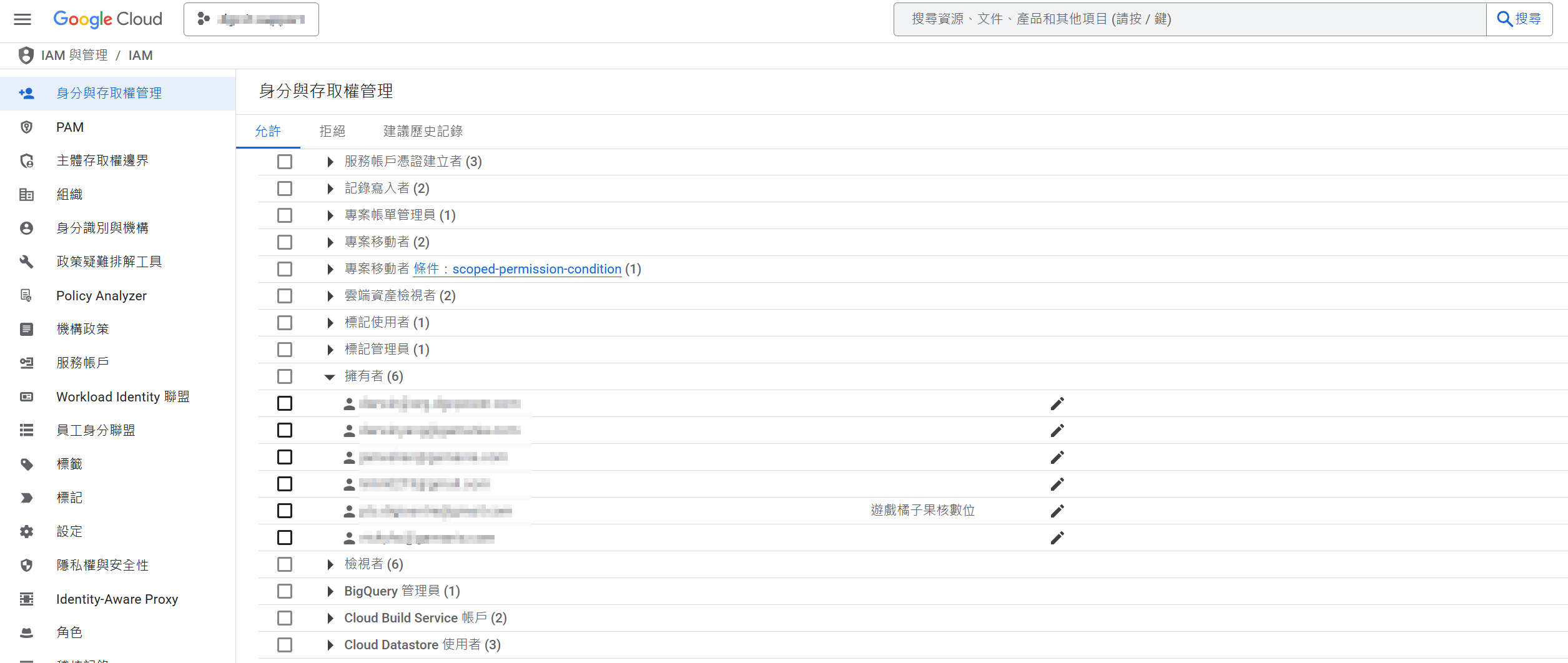Click the Google Cloud logo

(x=107, y=19)
